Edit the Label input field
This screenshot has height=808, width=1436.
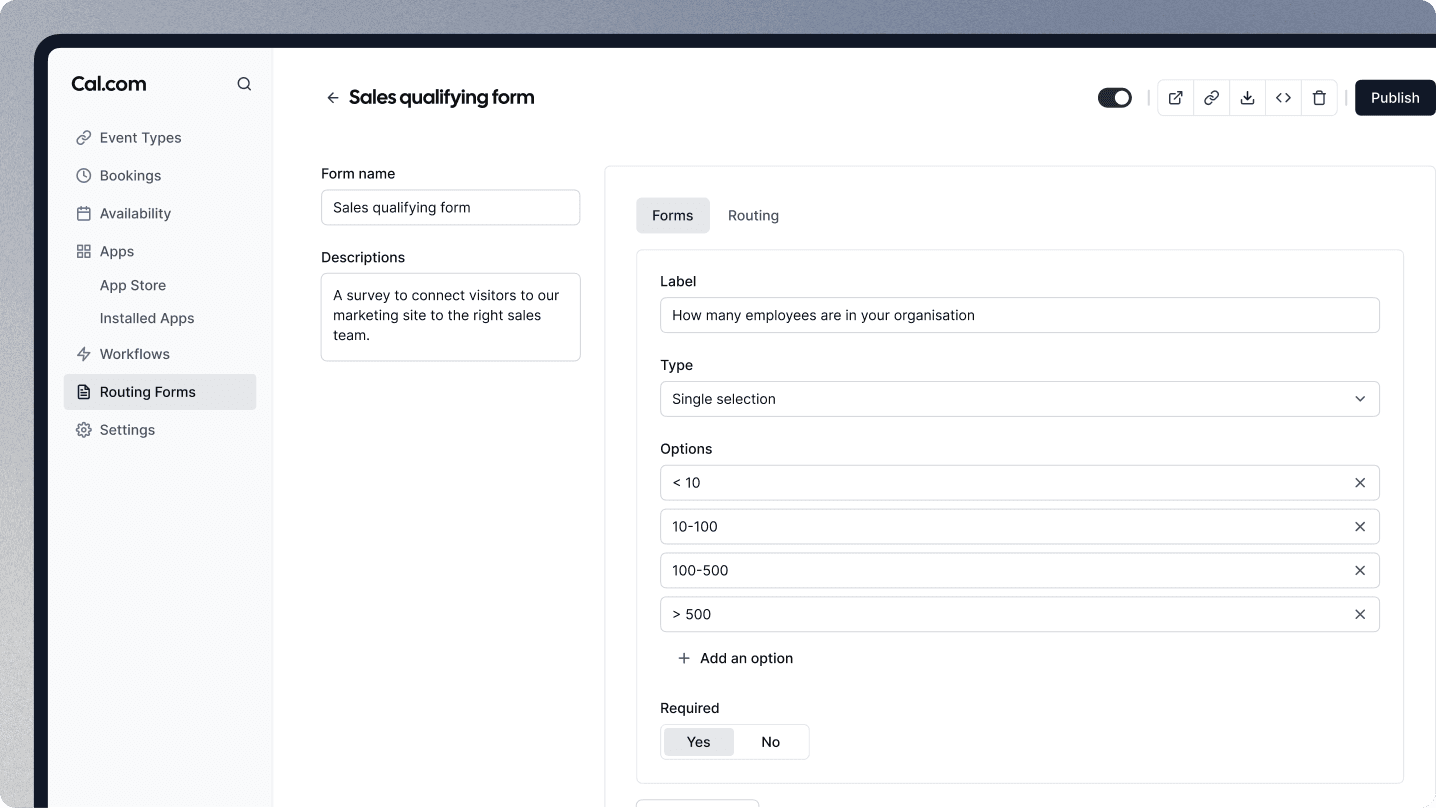point(1020,315)
